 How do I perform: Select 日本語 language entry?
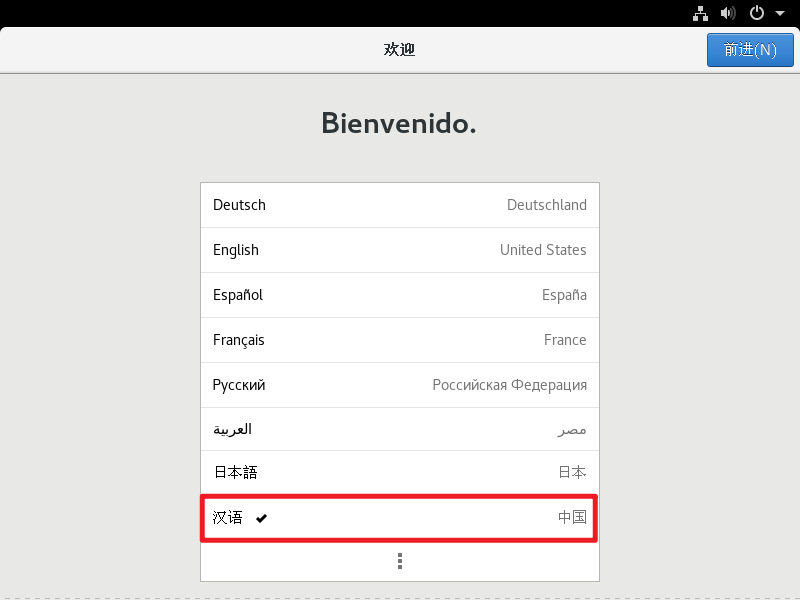click(400, 472)
